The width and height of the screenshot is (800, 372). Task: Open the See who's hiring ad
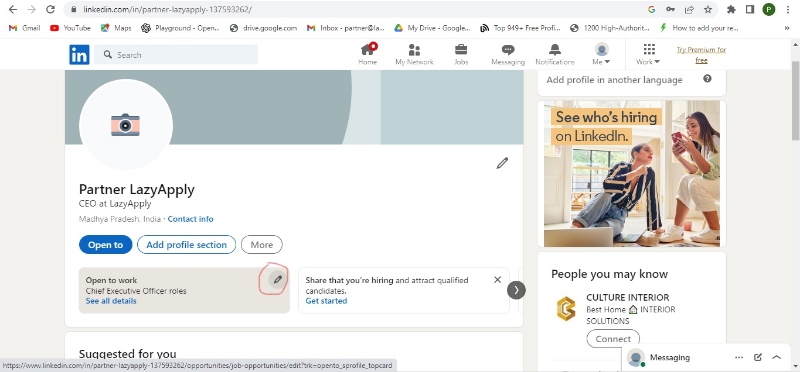point(632,173)
